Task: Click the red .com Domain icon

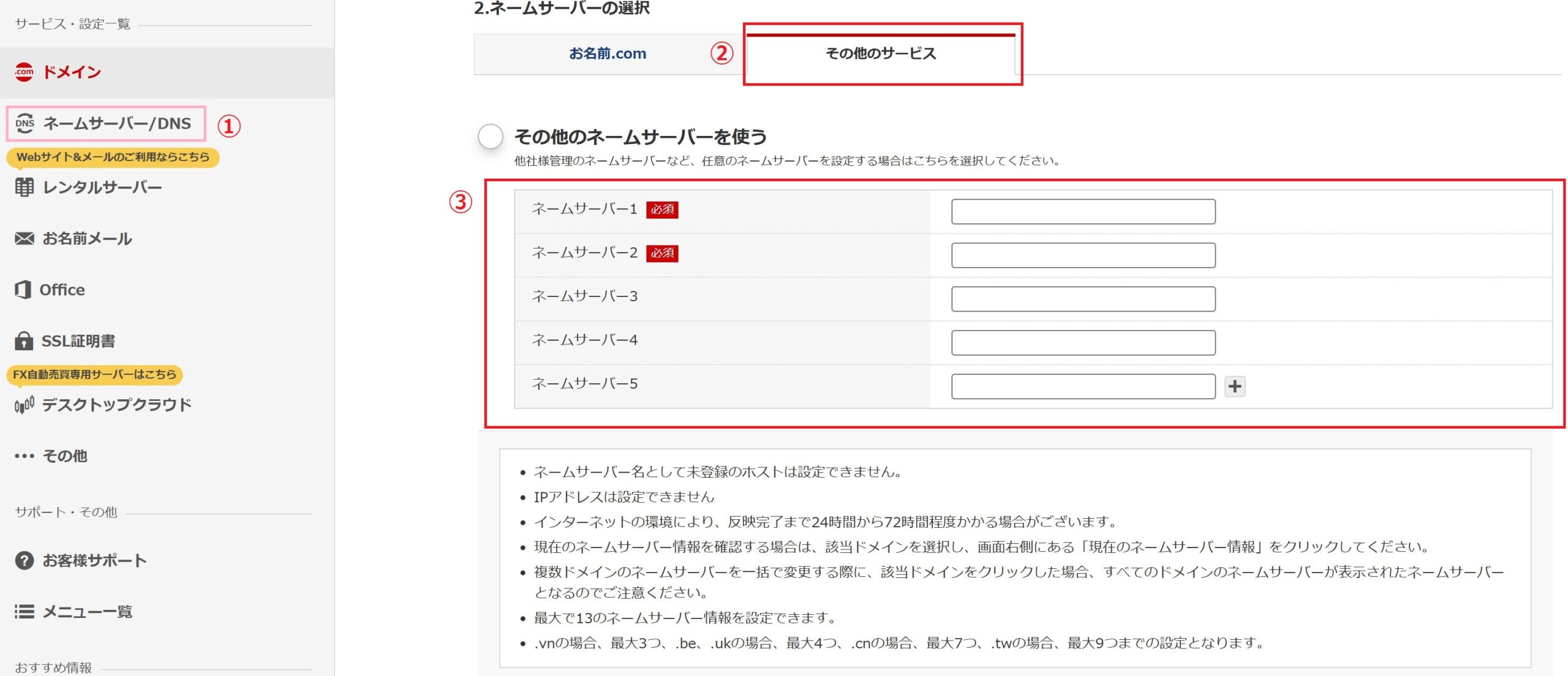Action: (x=24, y=72)
